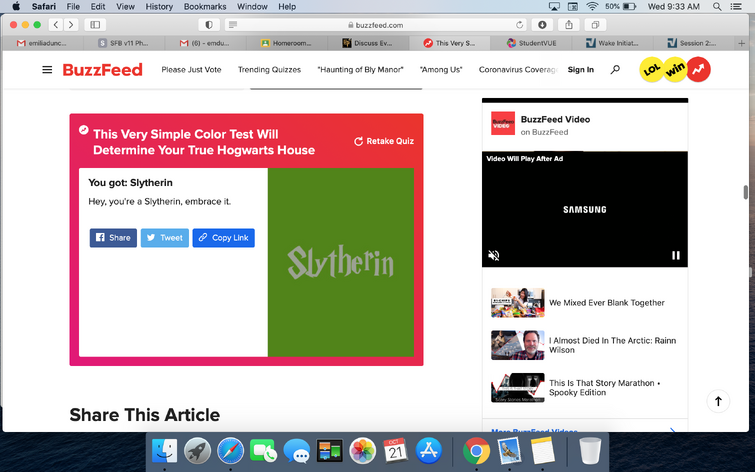Open Photos from the Dock
The height and width of the screenshot is (472, 755).
[362, 451]
